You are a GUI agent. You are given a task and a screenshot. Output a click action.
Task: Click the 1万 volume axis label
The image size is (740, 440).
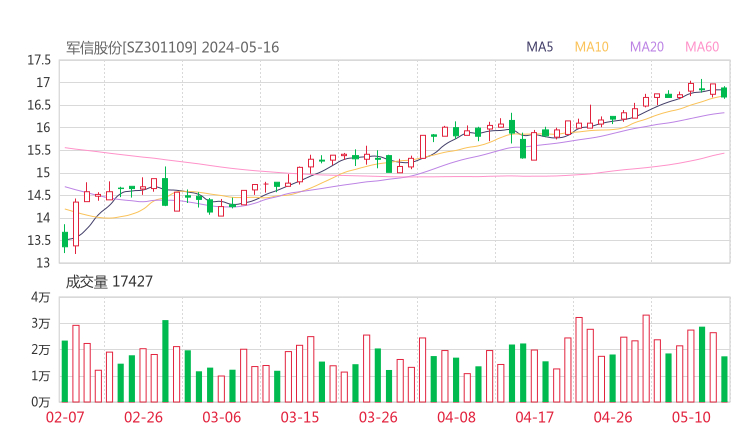click(x=41, y=376)
